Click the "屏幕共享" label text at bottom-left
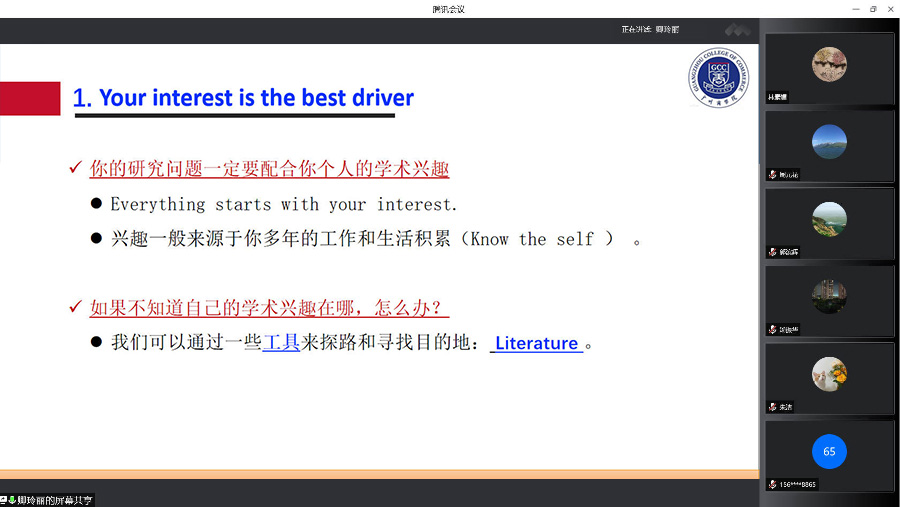Screen dimensions: 900x507 56,500
